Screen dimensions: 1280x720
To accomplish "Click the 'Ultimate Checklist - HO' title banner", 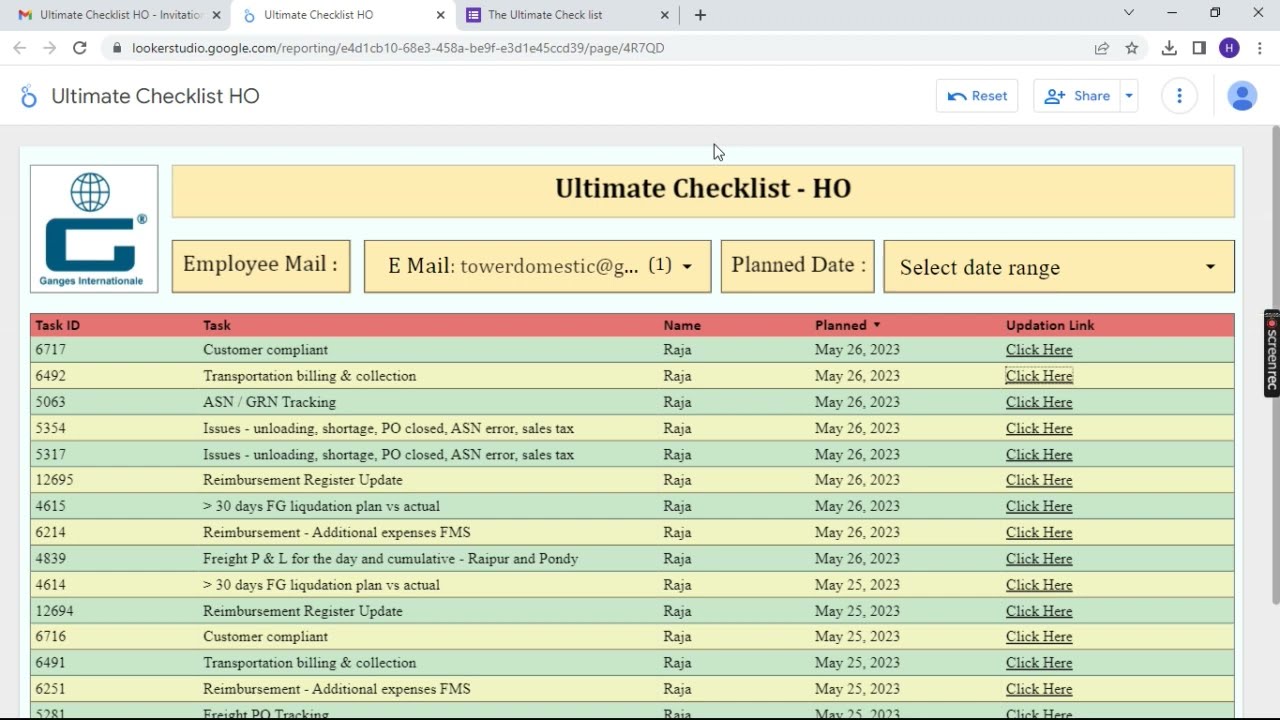I will [703, 189].
